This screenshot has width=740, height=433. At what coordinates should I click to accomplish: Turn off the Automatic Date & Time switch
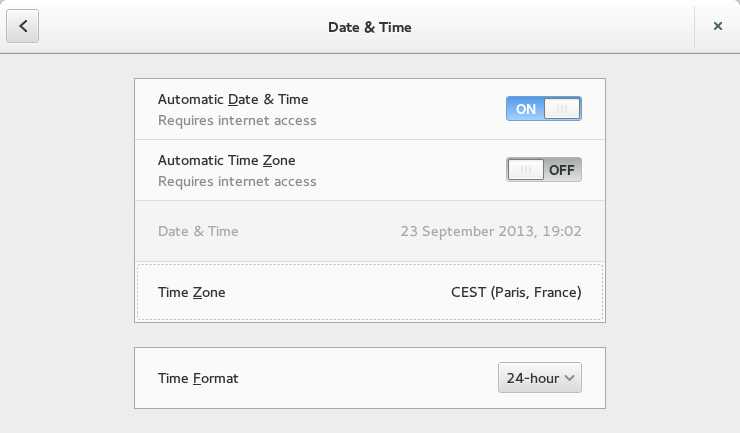543,109
